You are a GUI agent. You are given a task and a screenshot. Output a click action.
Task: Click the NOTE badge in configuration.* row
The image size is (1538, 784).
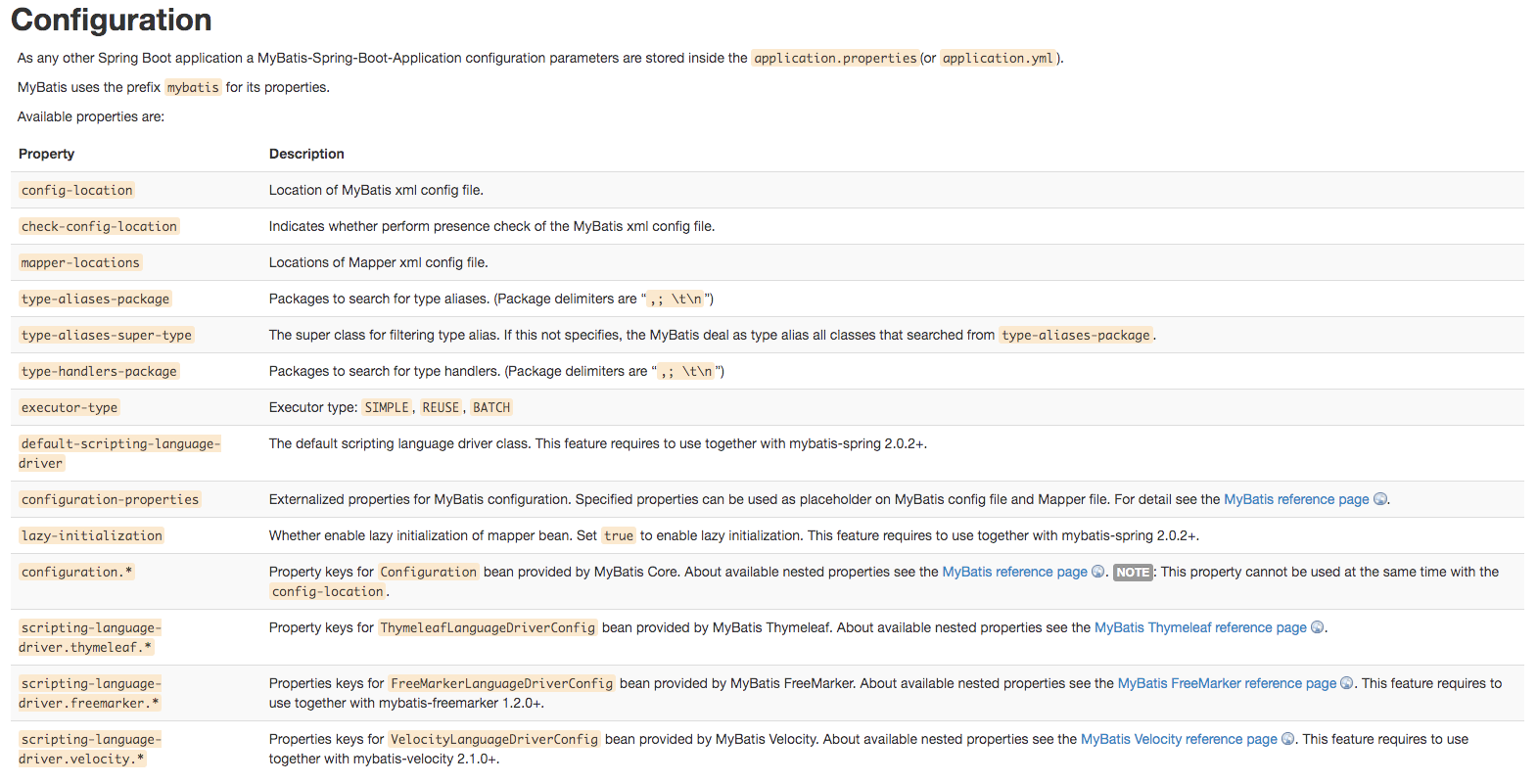click(x=1133, y=573)
